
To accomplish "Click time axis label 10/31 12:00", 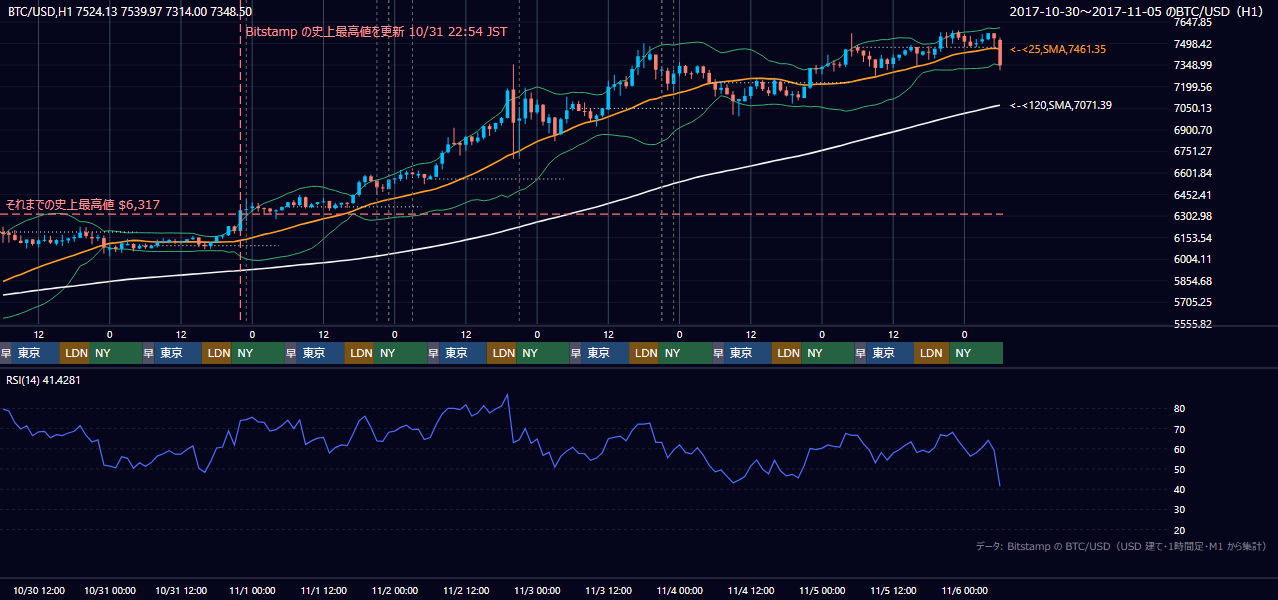I will coord(182,591).
